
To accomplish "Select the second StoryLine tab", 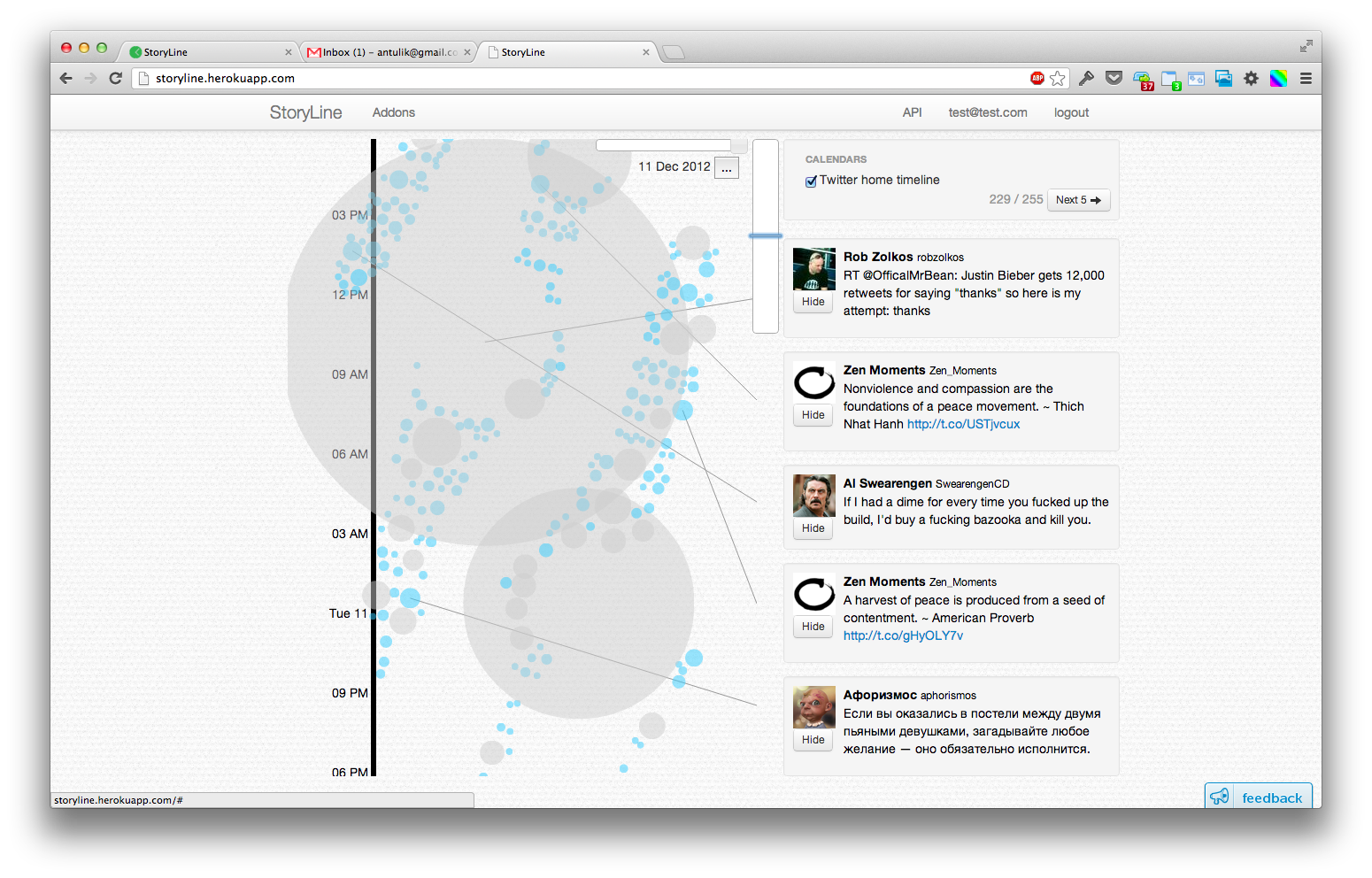I will tap(567, 52).
